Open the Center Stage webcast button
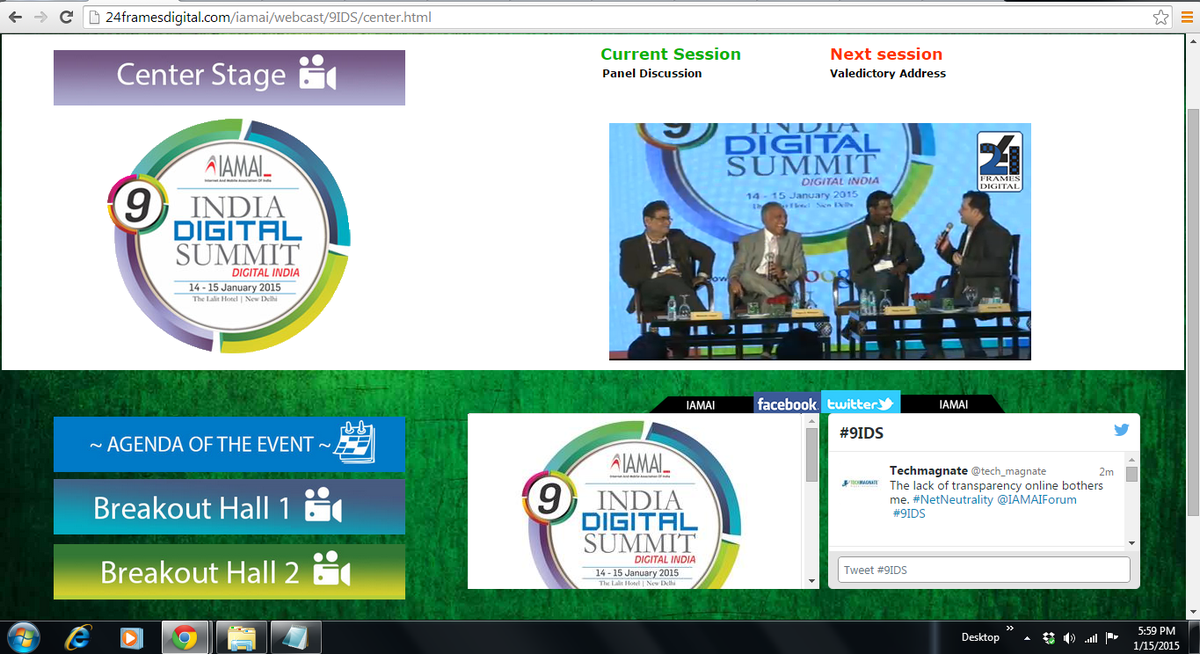The width and height of the screenshot is (1200, 654). 229,77
